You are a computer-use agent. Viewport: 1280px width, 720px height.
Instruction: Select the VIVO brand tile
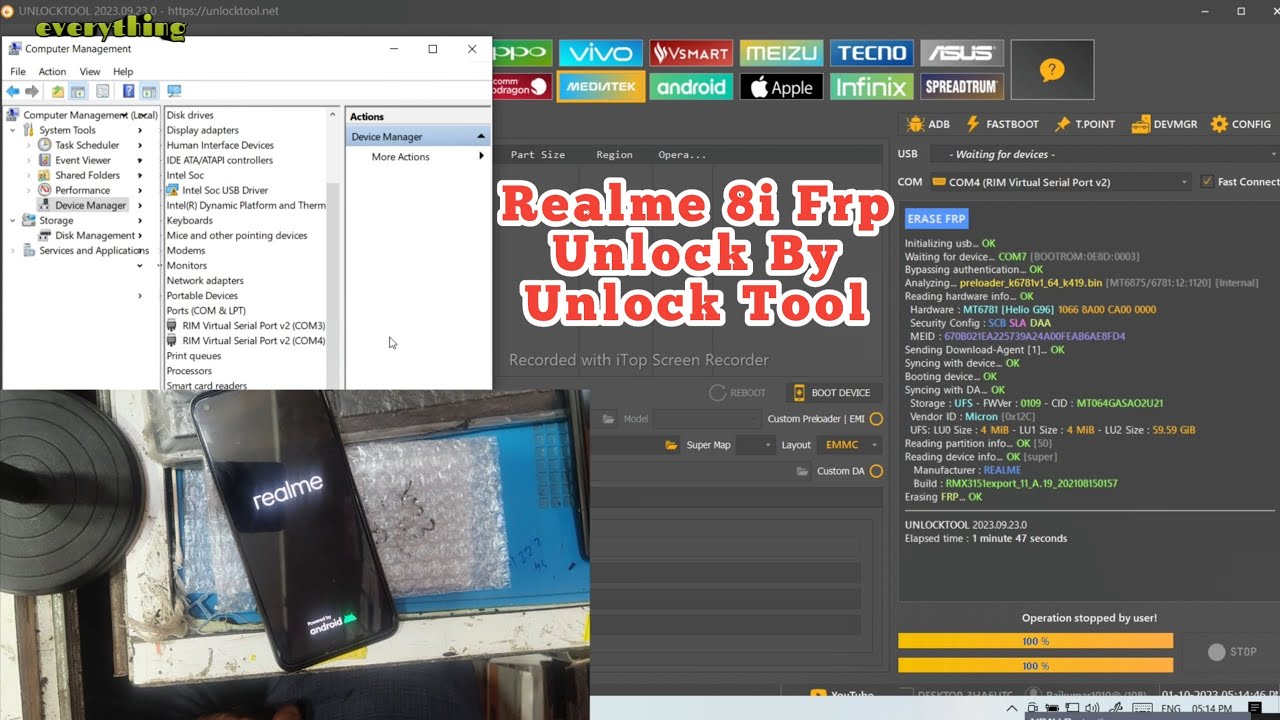click(600, 53)
